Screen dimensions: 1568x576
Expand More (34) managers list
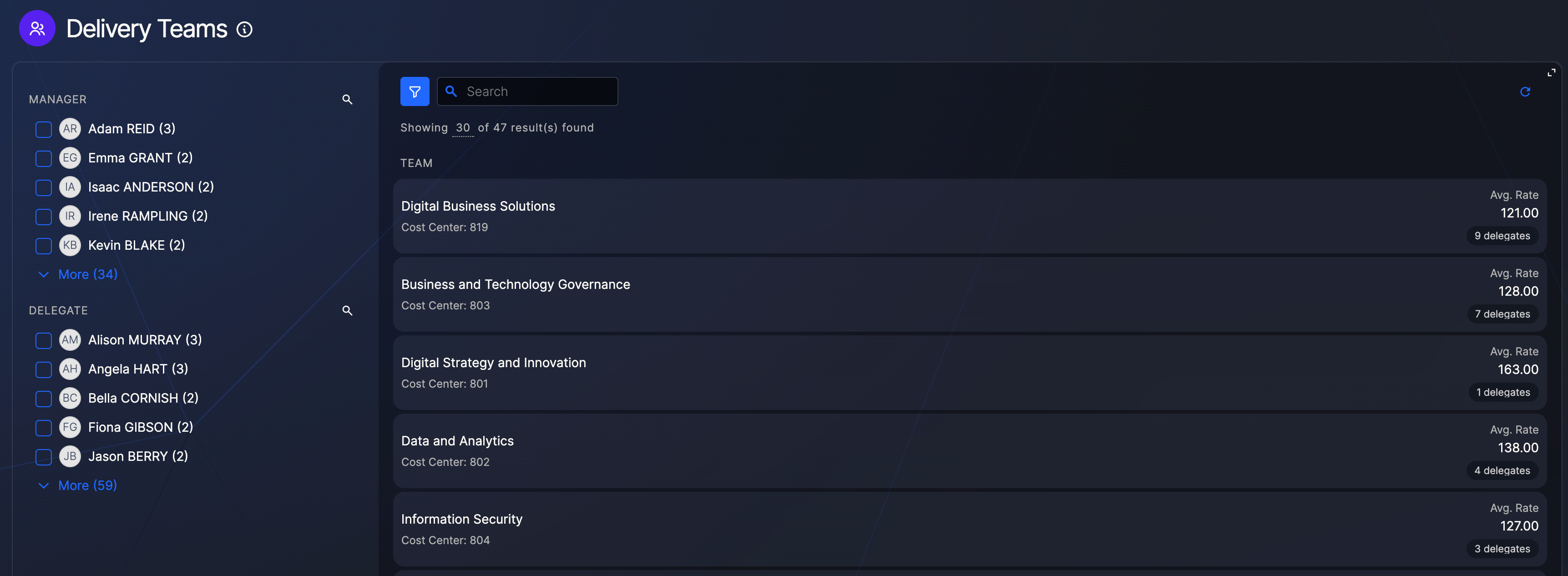click(x=87, y=275)
